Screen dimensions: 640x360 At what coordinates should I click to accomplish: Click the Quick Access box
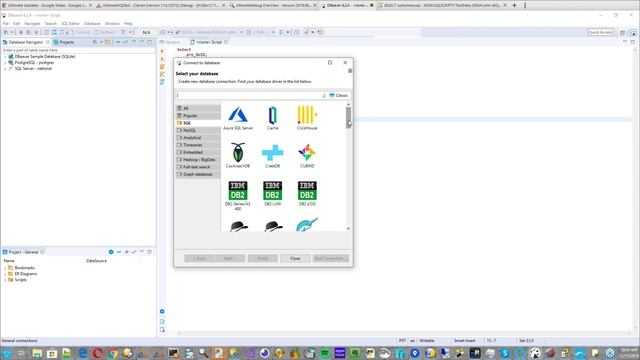point(600,32)
